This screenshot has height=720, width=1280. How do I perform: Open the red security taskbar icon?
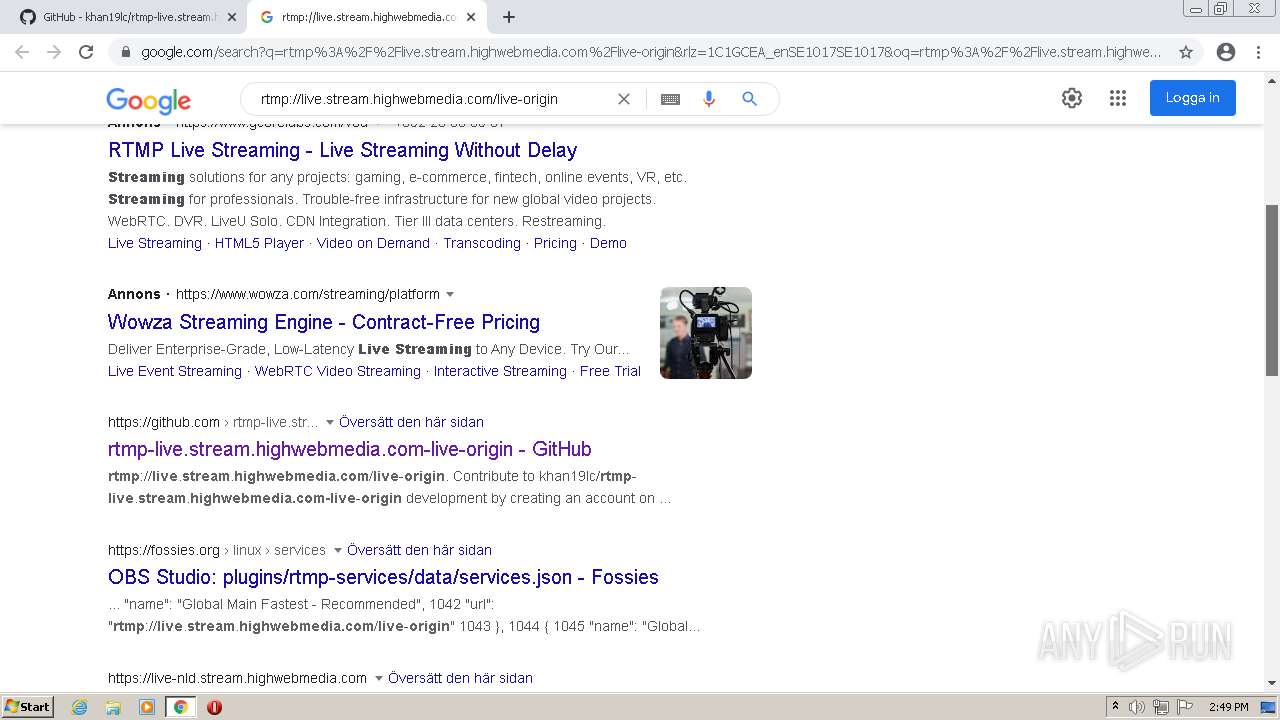[x=214, y=707]
